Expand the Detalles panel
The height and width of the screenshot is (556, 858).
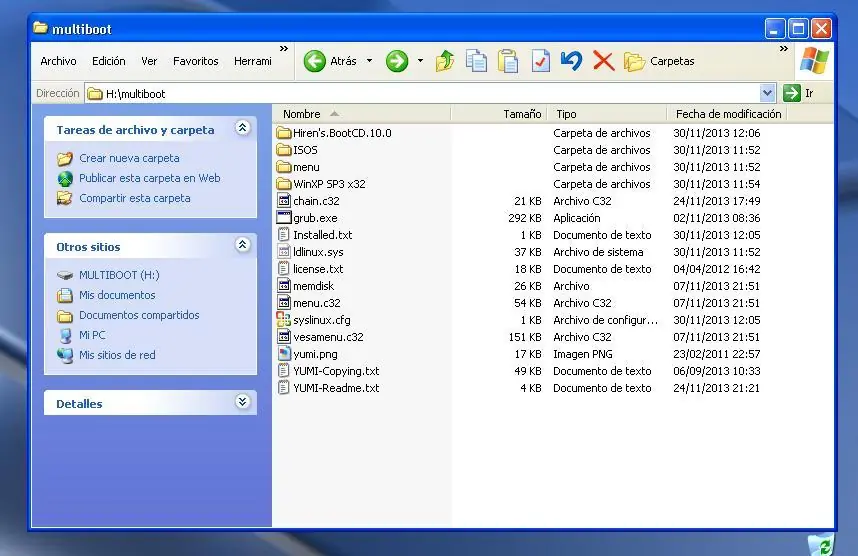pyautogui.click(x=242, y=402)
